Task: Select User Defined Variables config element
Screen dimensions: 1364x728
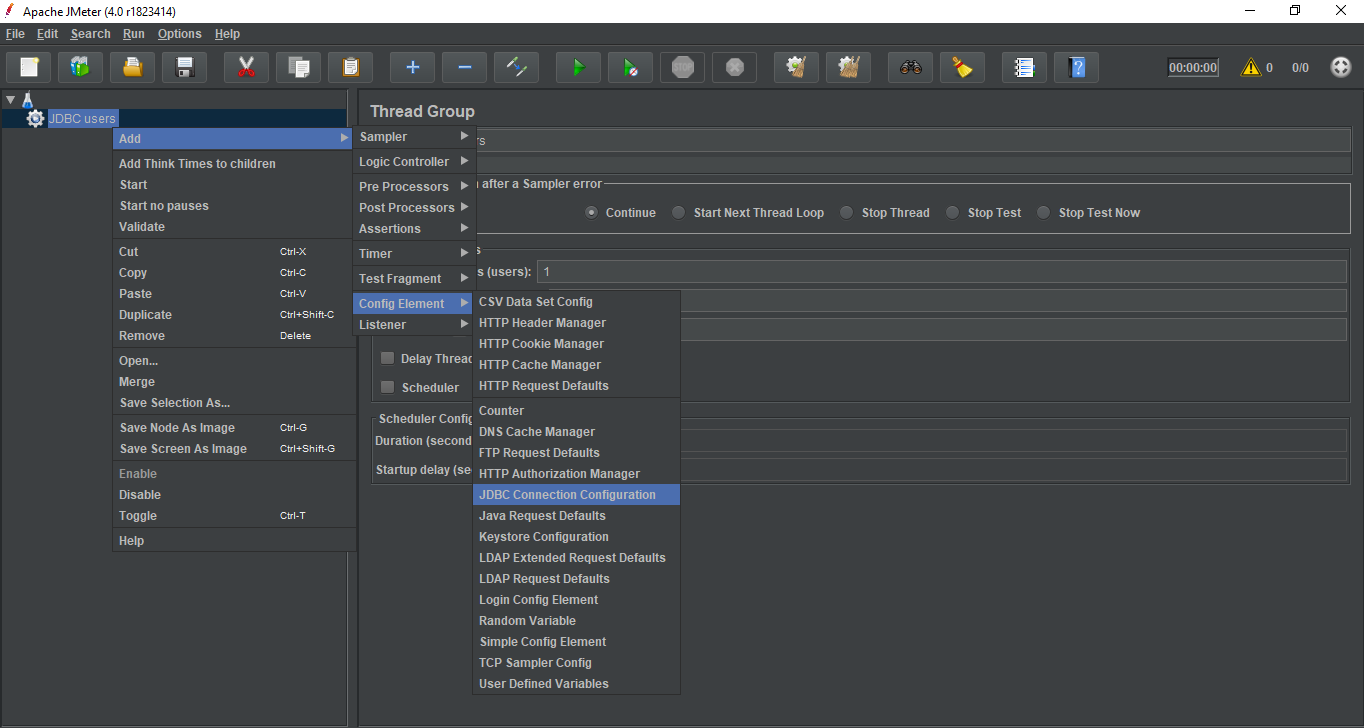Action: pos(543,684)
